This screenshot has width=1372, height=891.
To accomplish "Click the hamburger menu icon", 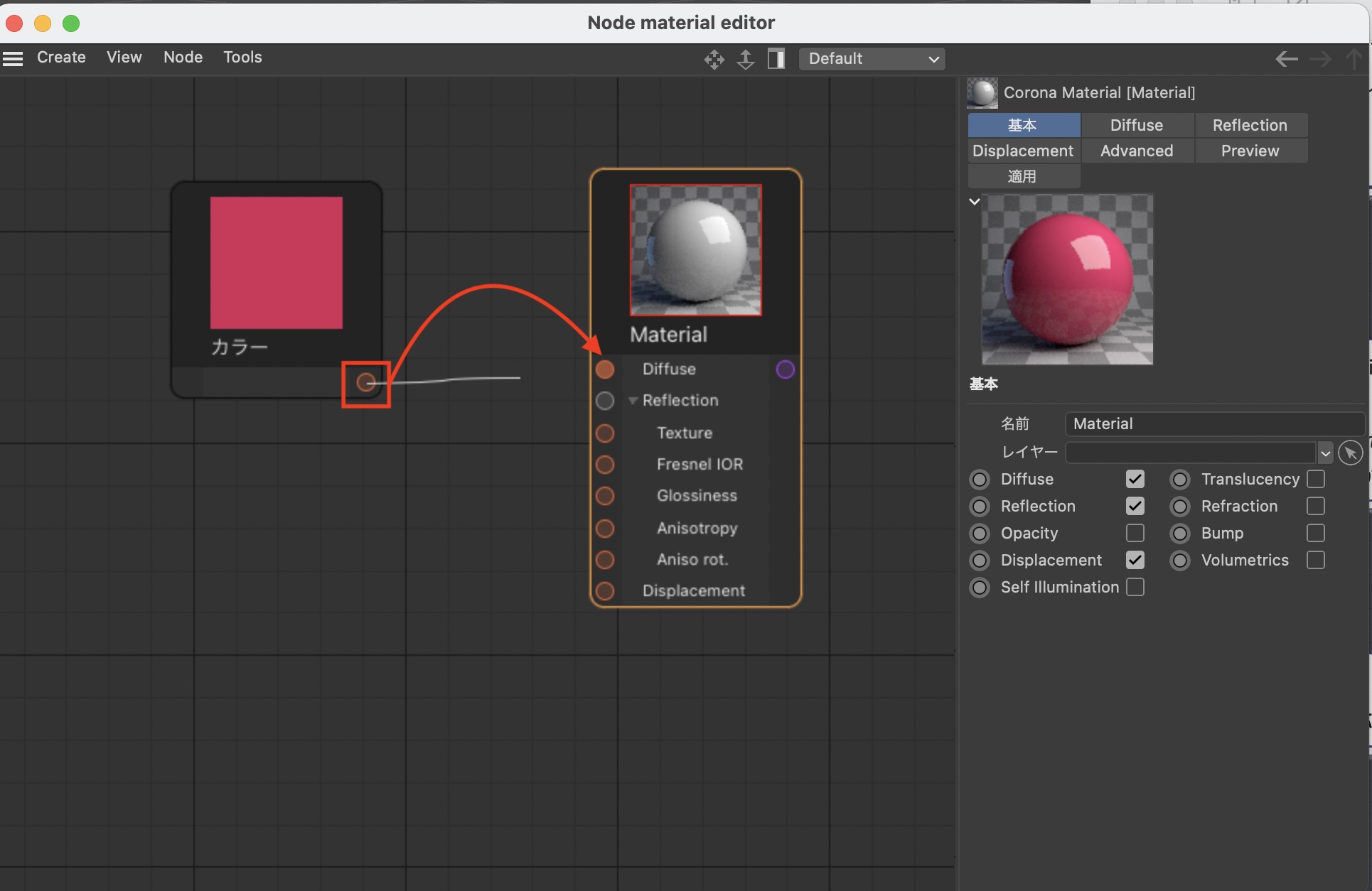I will click(13, 58).
